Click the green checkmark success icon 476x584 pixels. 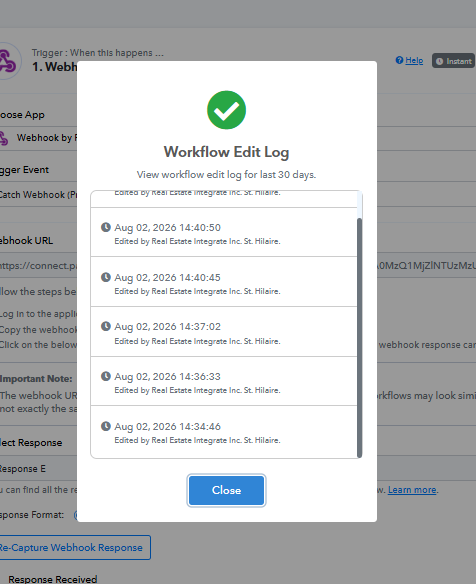point(226,110)
